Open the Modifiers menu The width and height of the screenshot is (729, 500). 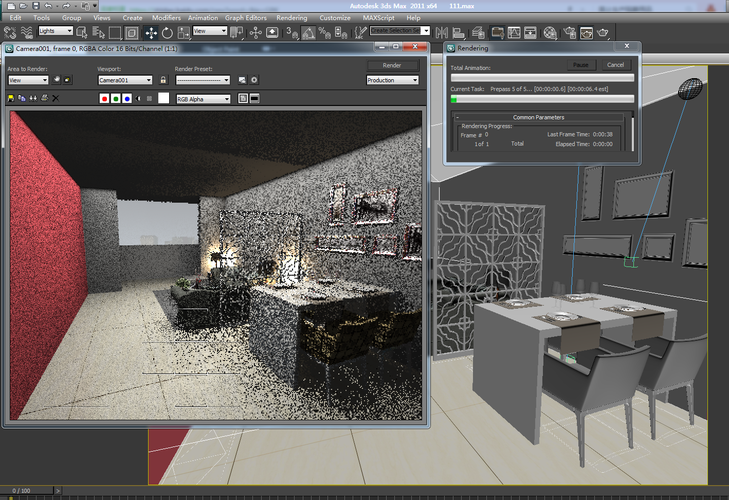pyautogui.click(x=165, y=18)
